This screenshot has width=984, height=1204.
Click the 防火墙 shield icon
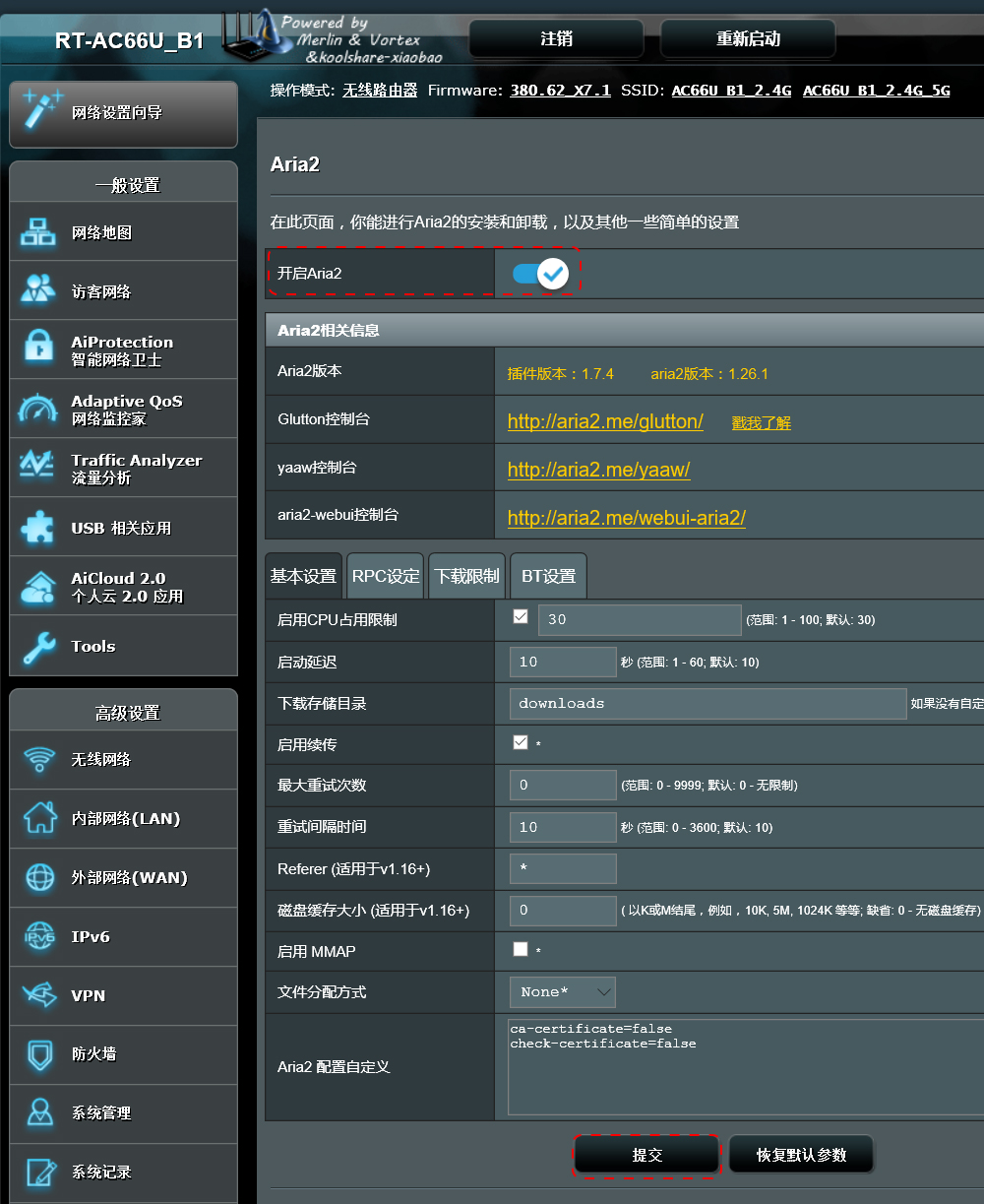click(39, 1054)
